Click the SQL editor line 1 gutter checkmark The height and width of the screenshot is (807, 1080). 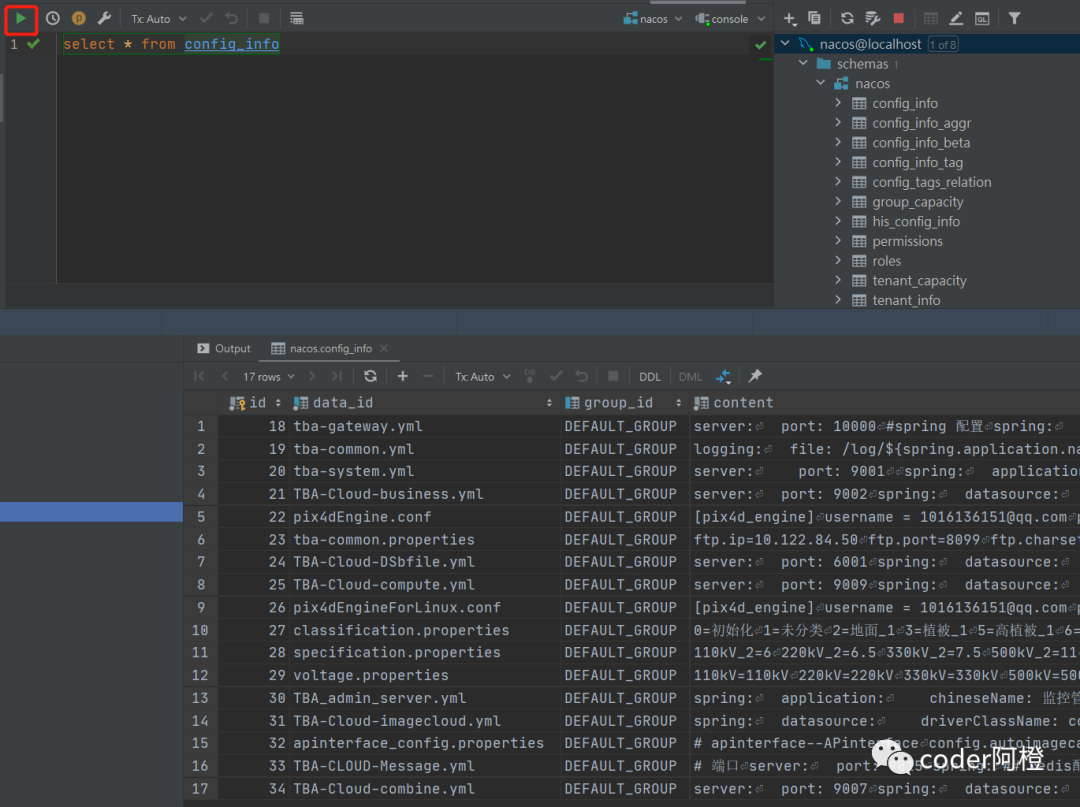[x=33, y=44]
